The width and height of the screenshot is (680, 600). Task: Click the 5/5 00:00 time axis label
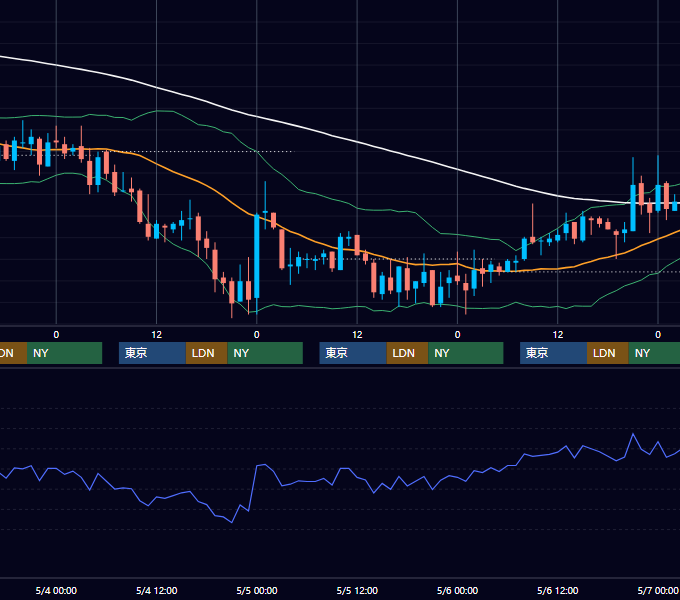click(257, 590)
